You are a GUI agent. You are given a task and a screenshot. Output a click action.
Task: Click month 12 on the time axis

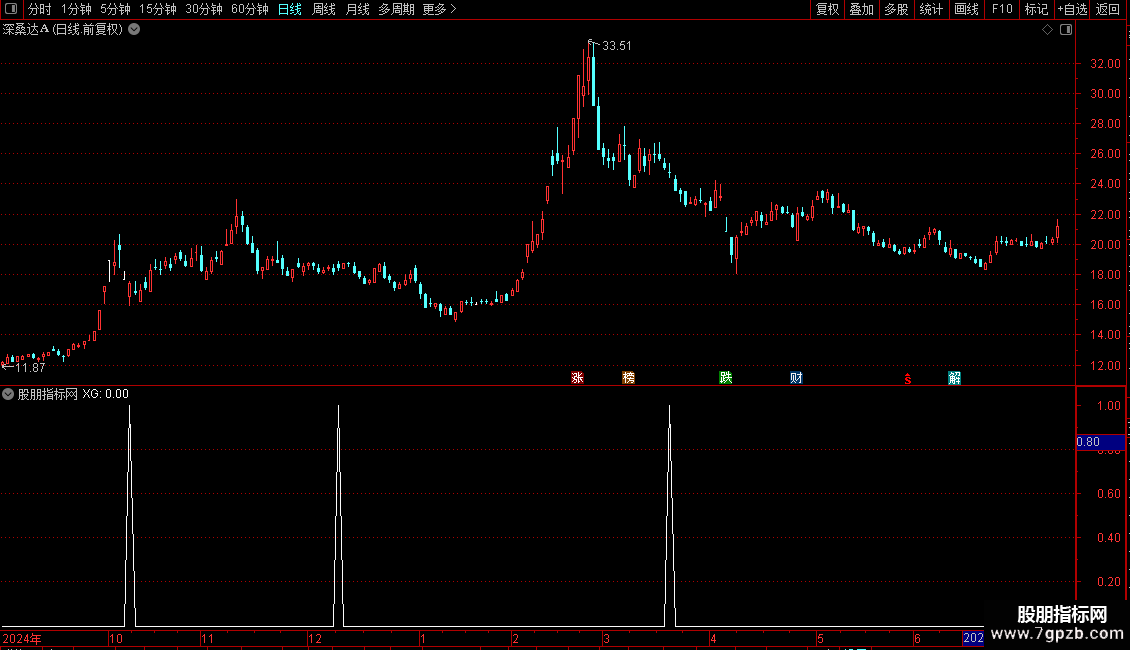coord(315,638)
